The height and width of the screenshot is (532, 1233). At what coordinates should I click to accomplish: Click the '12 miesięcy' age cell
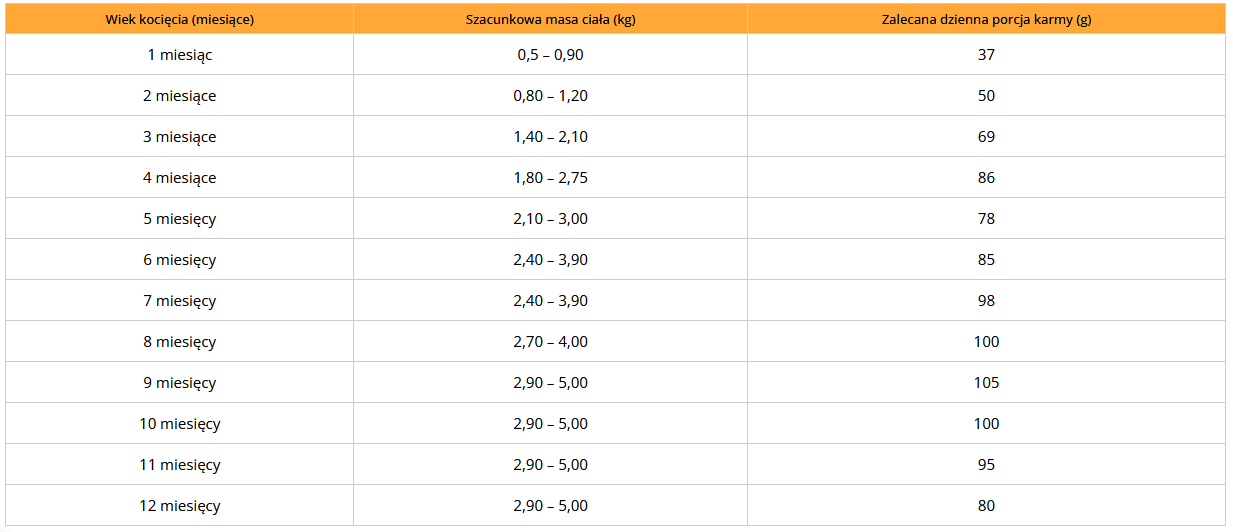coord(180,506)
